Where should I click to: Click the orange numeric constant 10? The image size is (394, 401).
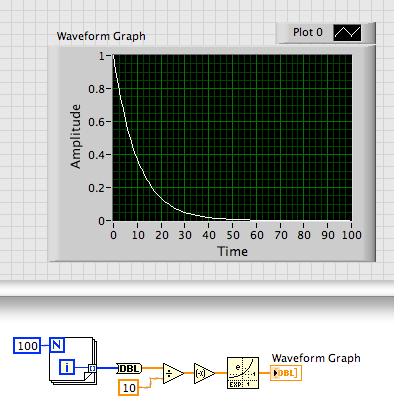129,388
